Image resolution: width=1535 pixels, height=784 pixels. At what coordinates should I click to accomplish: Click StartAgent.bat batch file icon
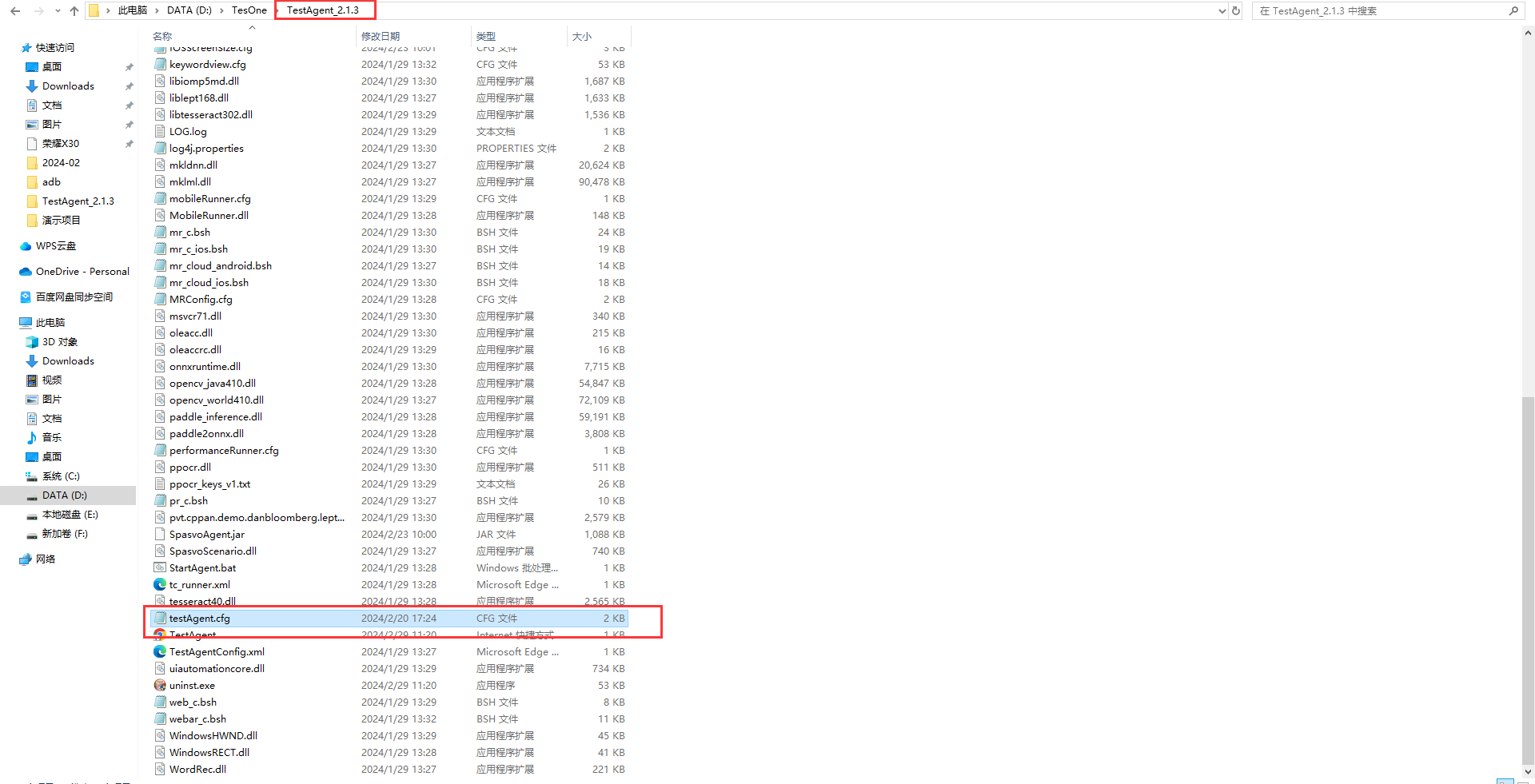click(160, 568)
